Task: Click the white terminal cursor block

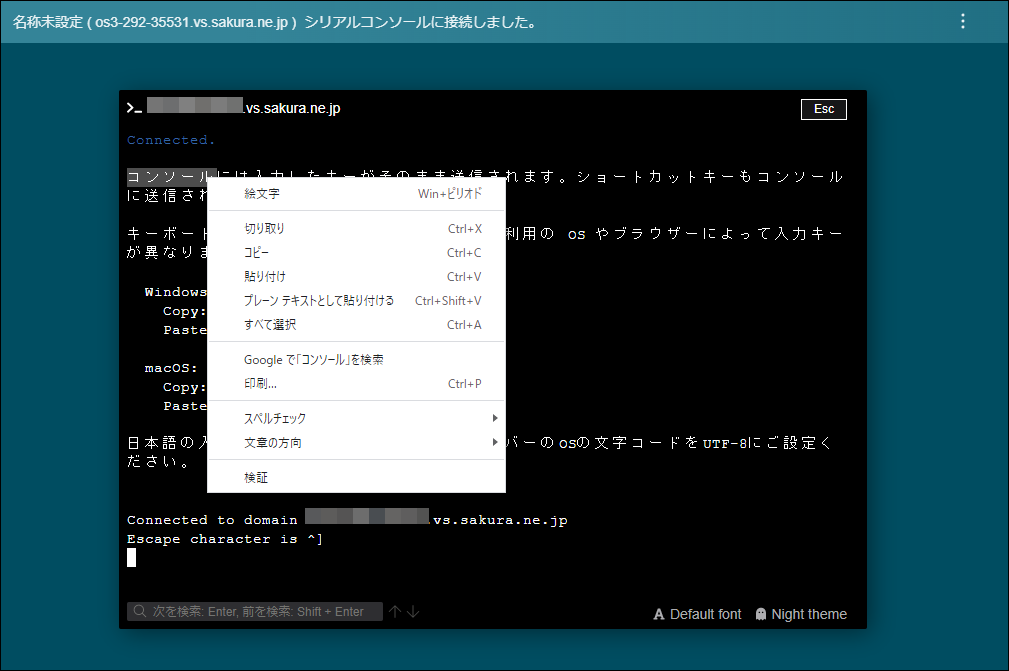Action: 131,558
